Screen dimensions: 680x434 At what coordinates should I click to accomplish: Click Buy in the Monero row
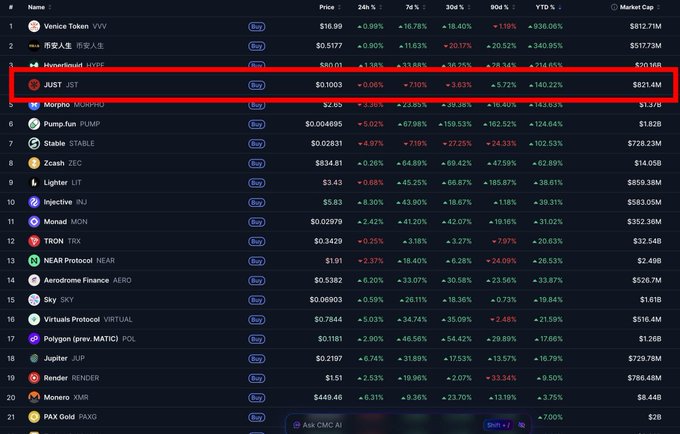point(257,398)
